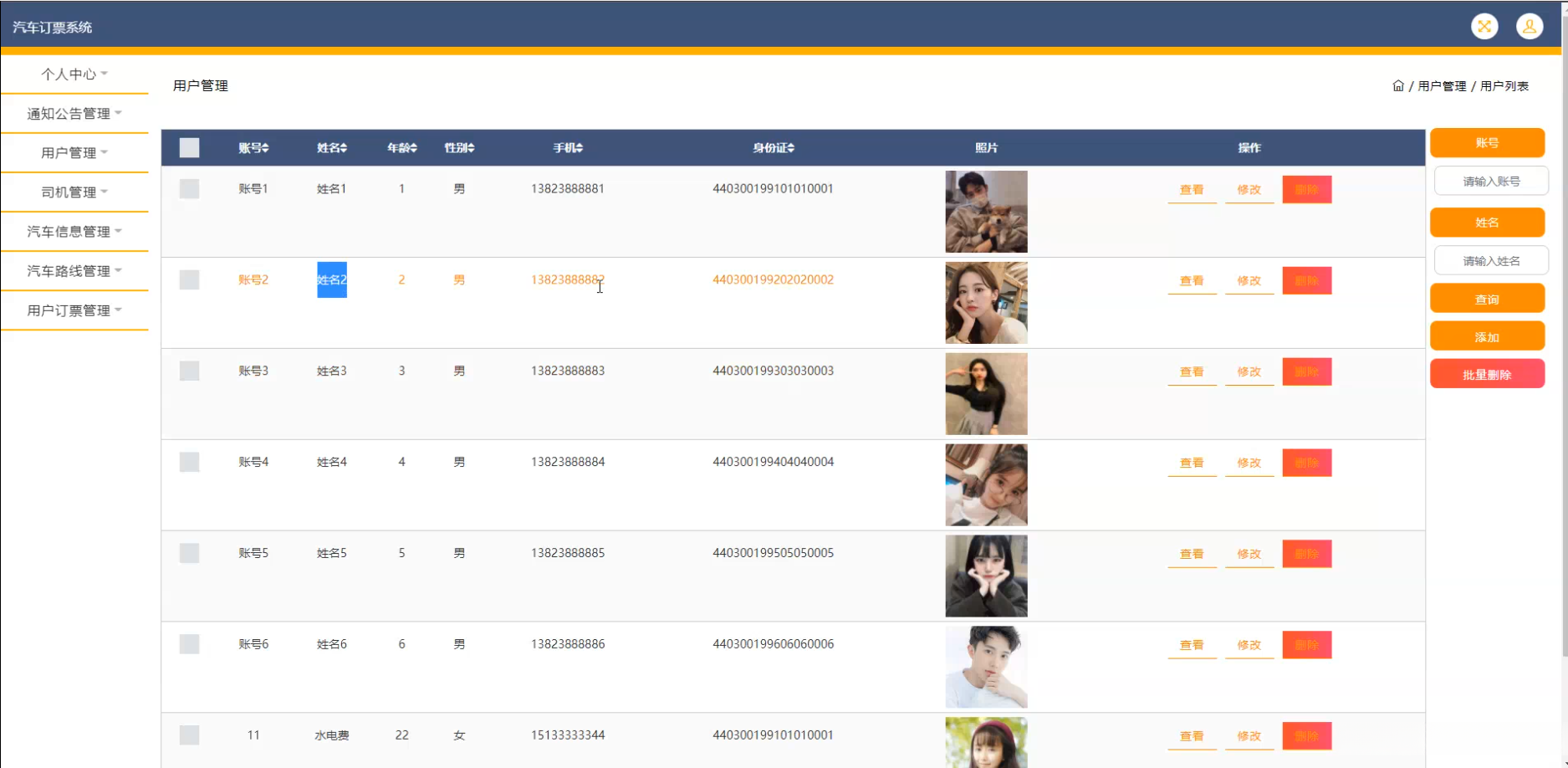Click the orange 姓名 label button
Viewport: 1568px width, 768px height.
point(1487,223)
